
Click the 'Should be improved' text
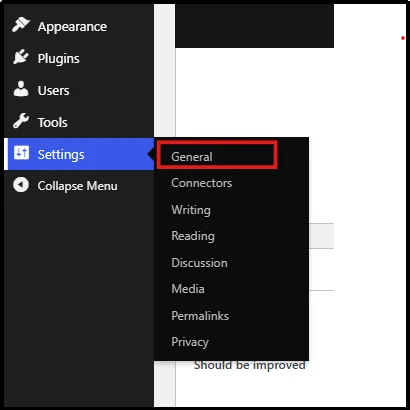click(250, 365)
